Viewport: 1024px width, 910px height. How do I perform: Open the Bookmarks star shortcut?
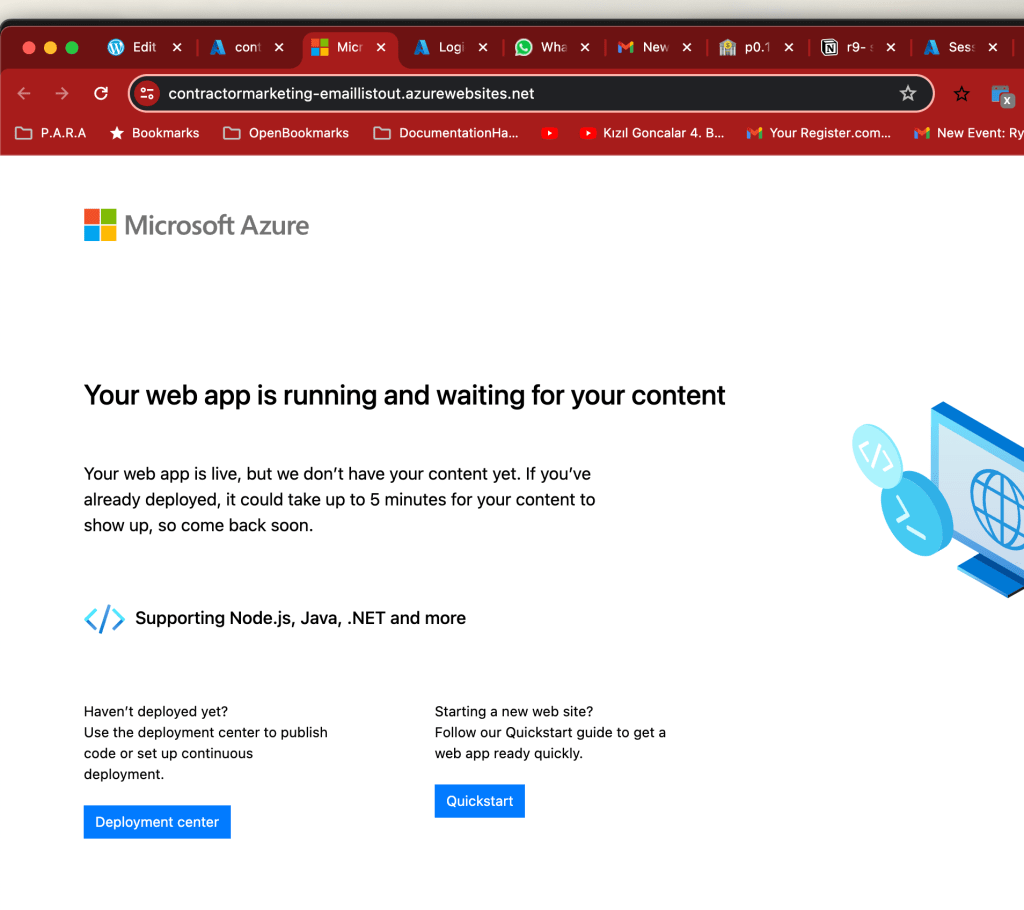pos(155,133)
